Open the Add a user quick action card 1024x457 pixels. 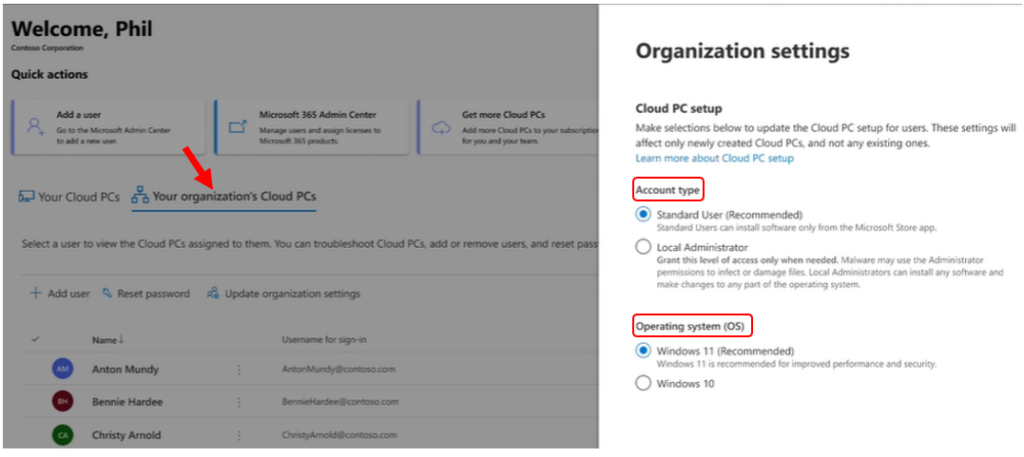coord(108,127)
